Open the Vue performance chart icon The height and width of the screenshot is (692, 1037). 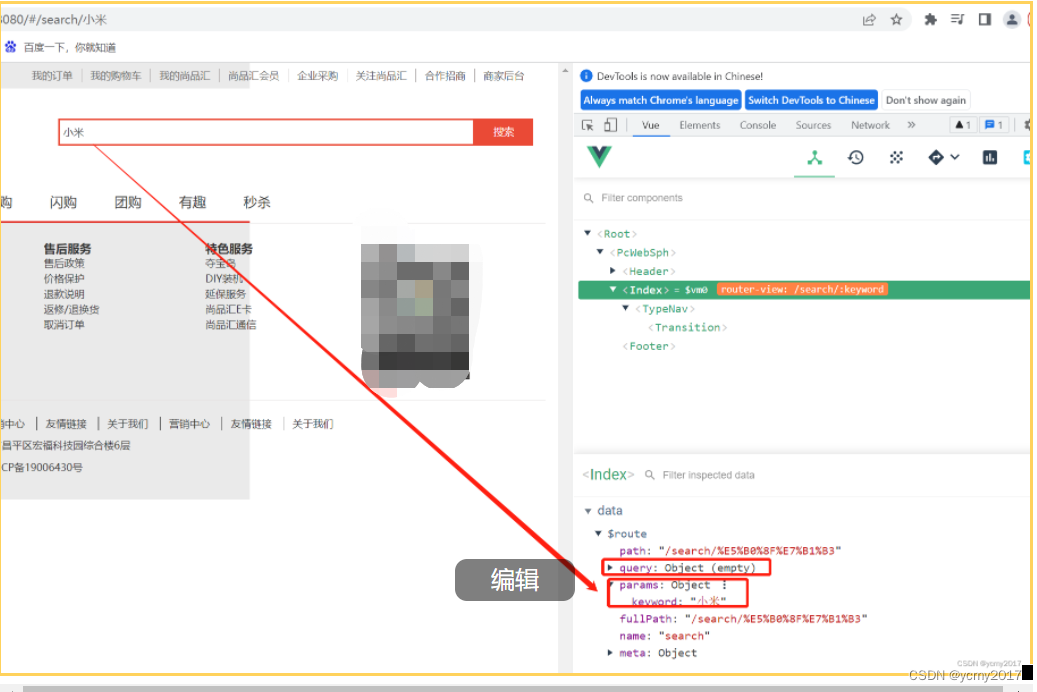coord(990,157)
